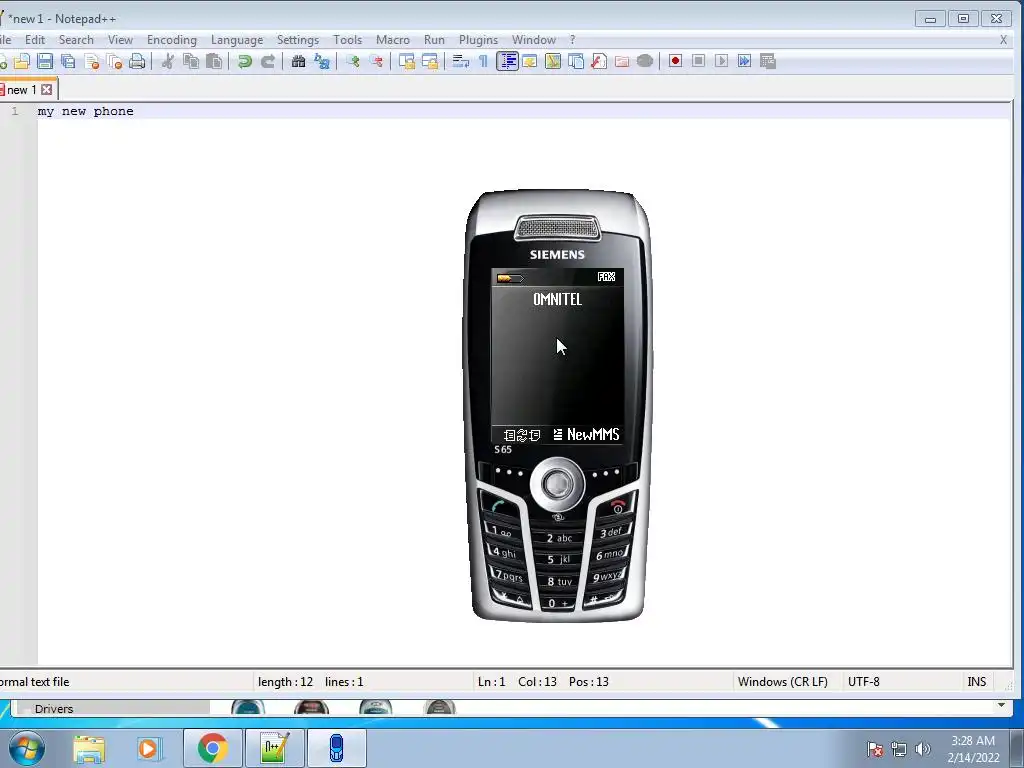Click the Windows (CR LF) status entry

782,681
